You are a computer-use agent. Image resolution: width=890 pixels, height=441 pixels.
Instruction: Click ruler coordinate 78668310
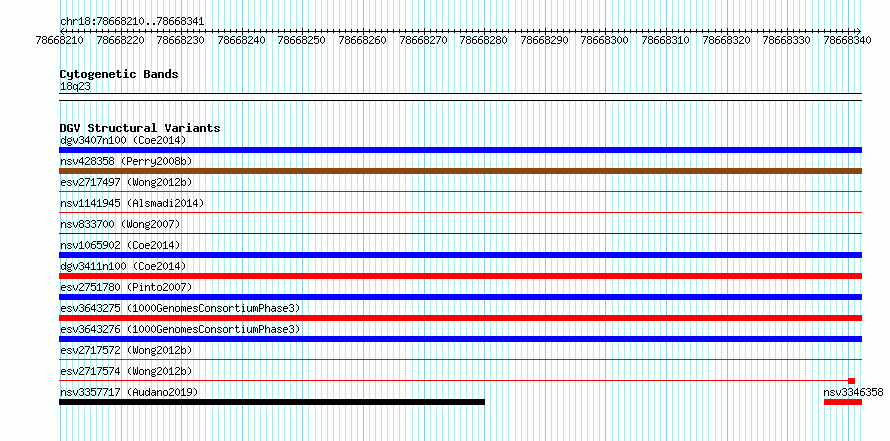(666, 40)
